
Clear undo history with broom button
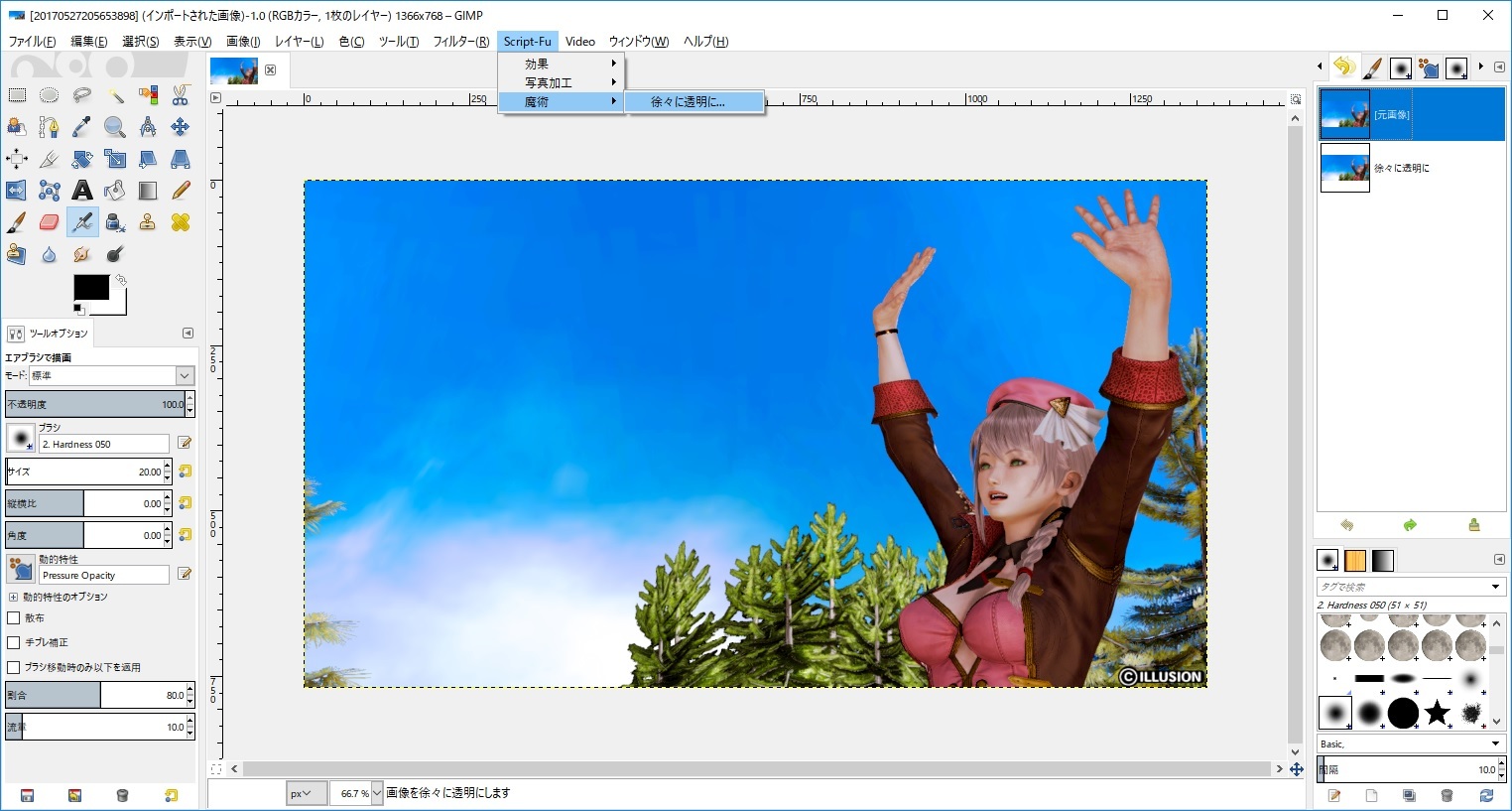(x=1473, y=524)
